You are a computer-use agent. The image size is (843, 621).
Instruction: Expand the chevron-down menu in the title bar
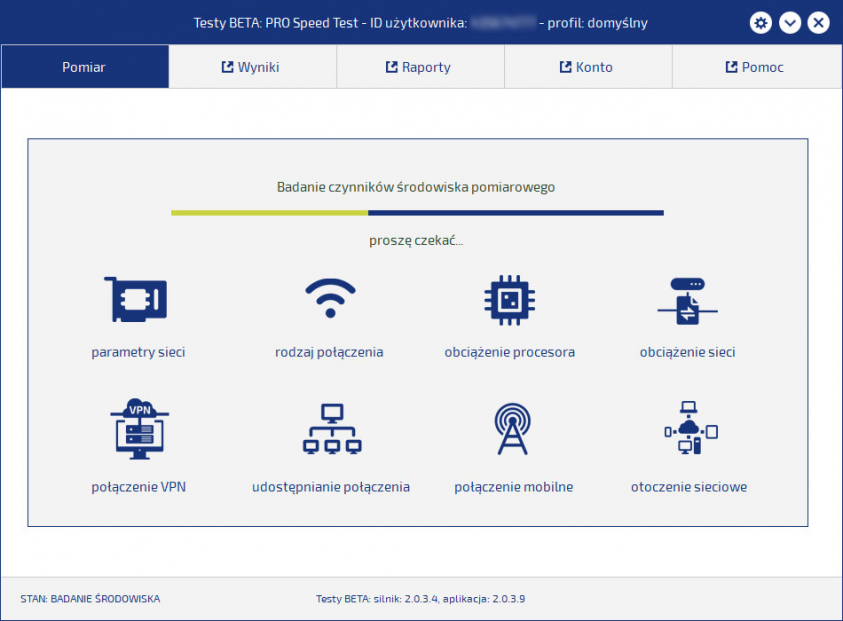click(x=790, y=22)
